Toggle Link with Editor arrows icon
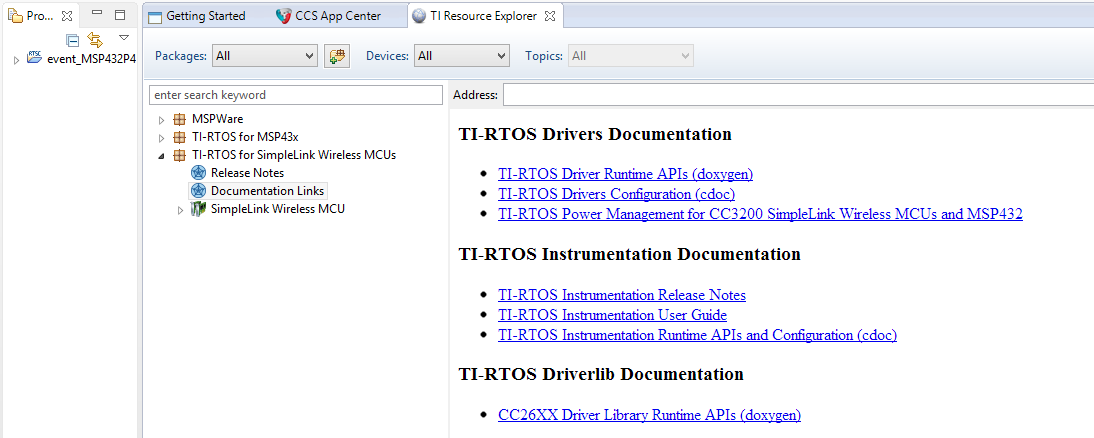1094x438 pixels. point(95,40)
